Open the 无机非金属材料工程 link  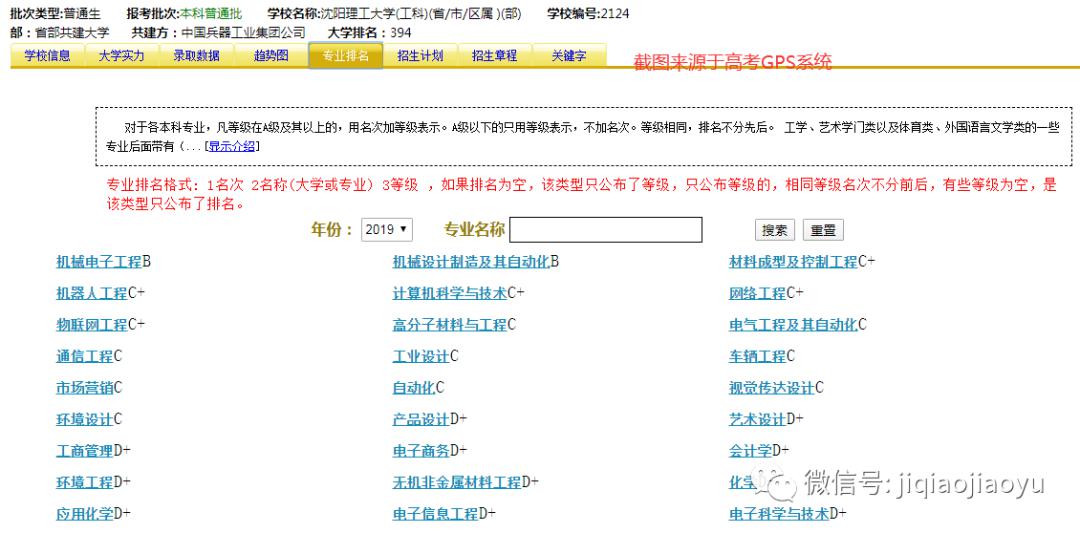point(457,483)
